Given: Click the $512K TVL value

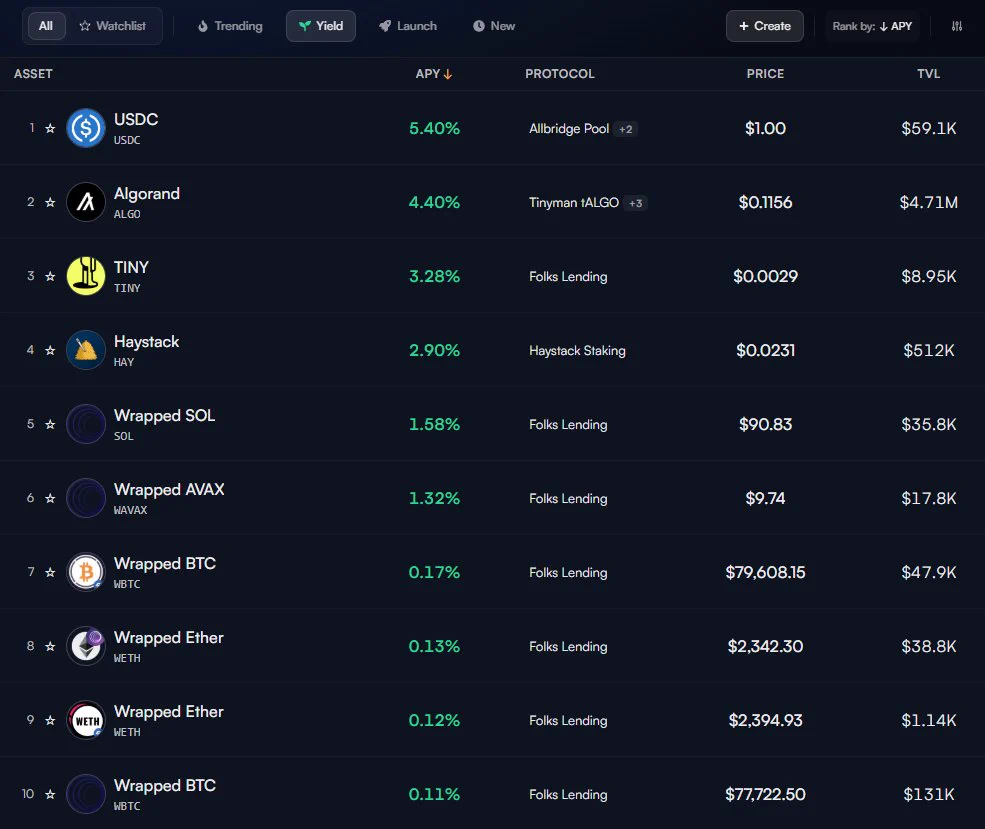Looking at the screenshot, I should (928, 350).
